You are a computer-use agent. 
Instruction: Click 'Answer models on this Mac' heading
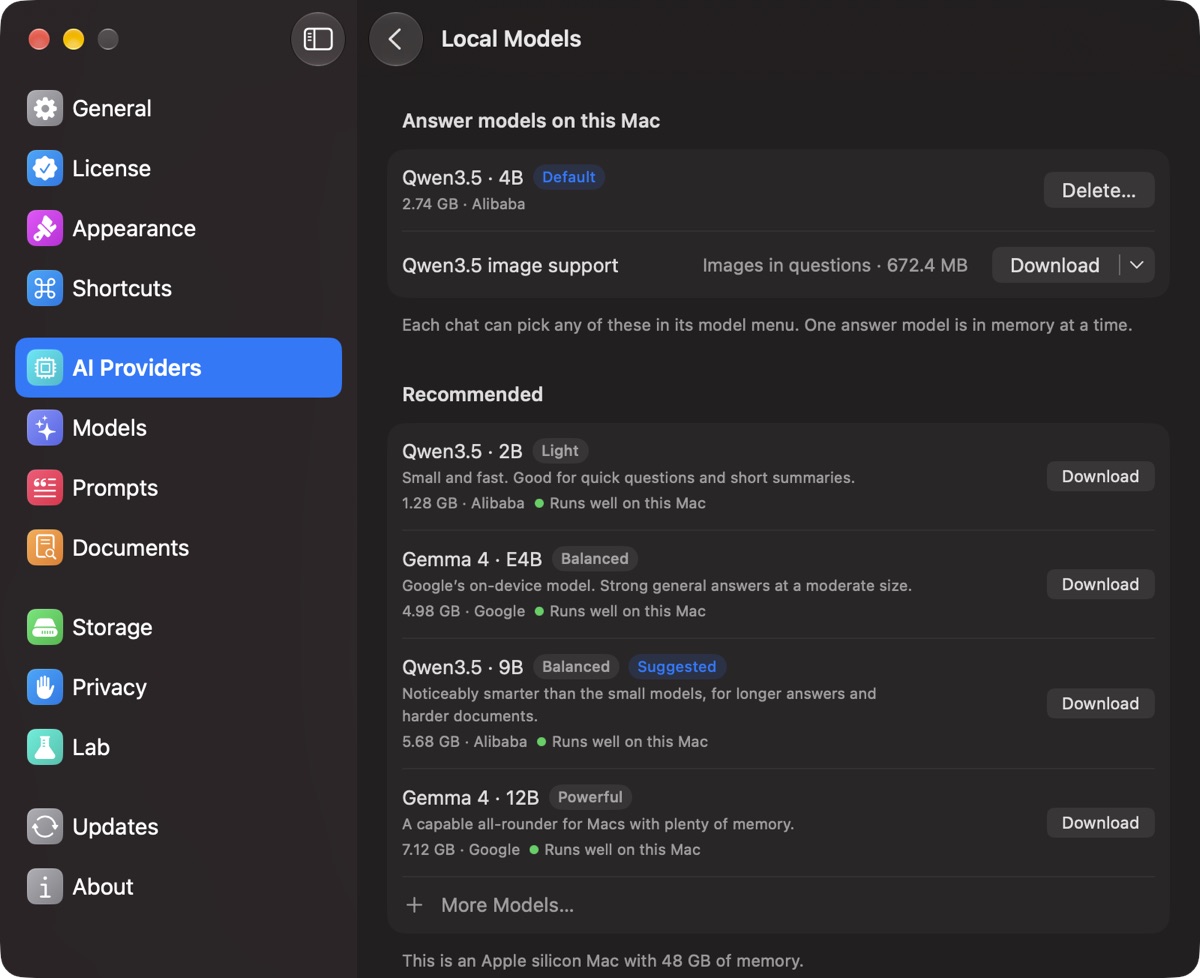(x=531, y=121)
